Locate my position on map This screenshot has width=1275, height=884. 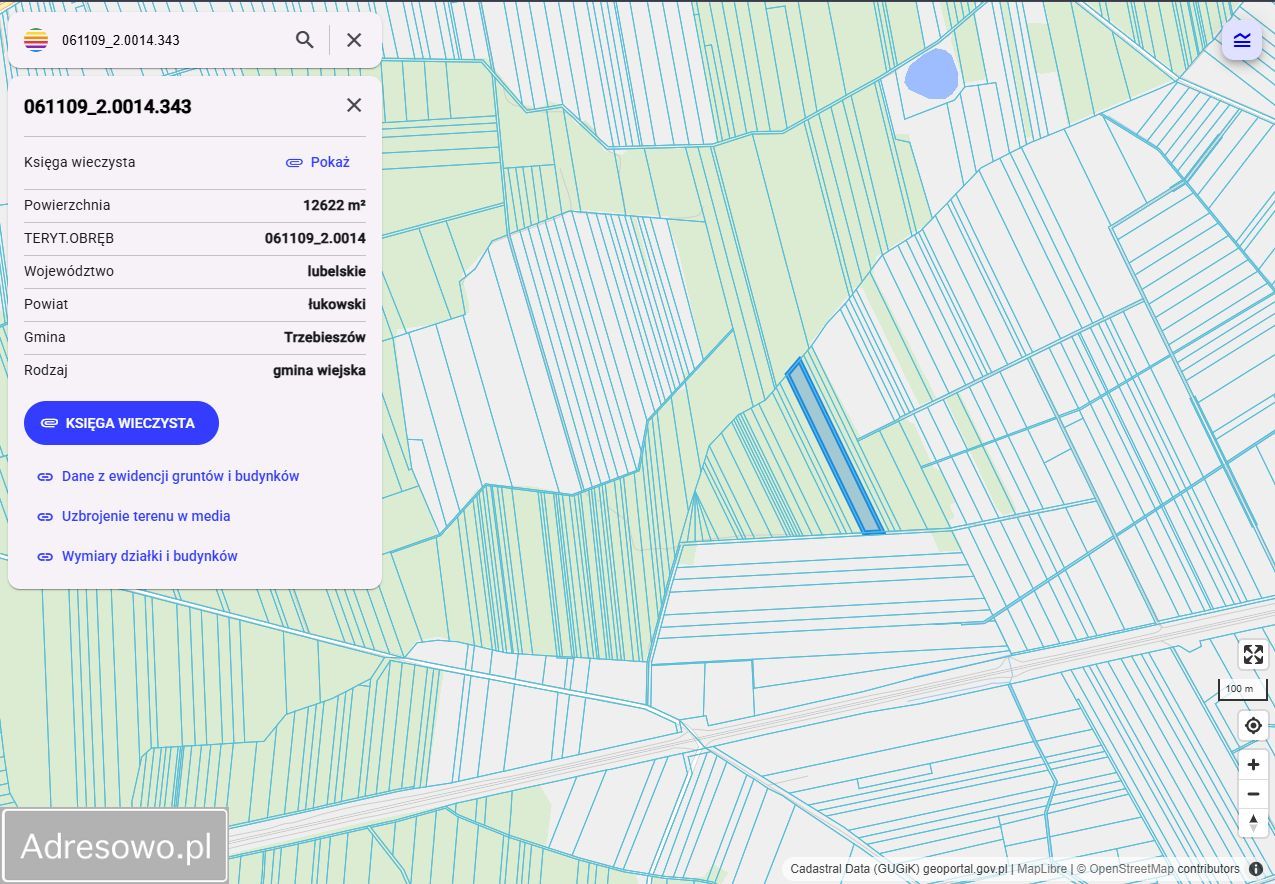point(1253,725)
